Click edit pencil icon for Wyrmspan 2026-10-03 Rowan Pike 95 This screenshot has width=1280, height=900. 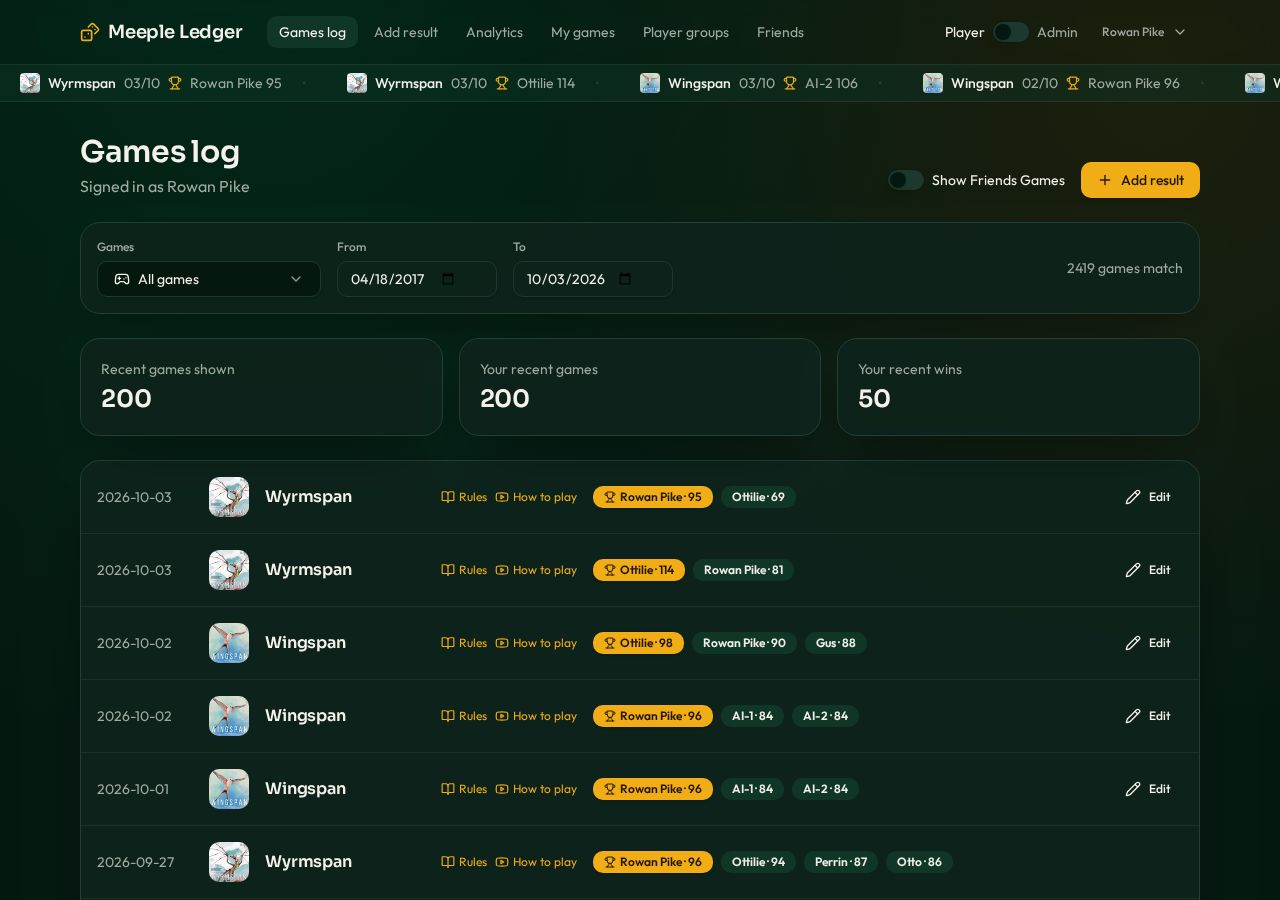click(x=1133, y=497)
